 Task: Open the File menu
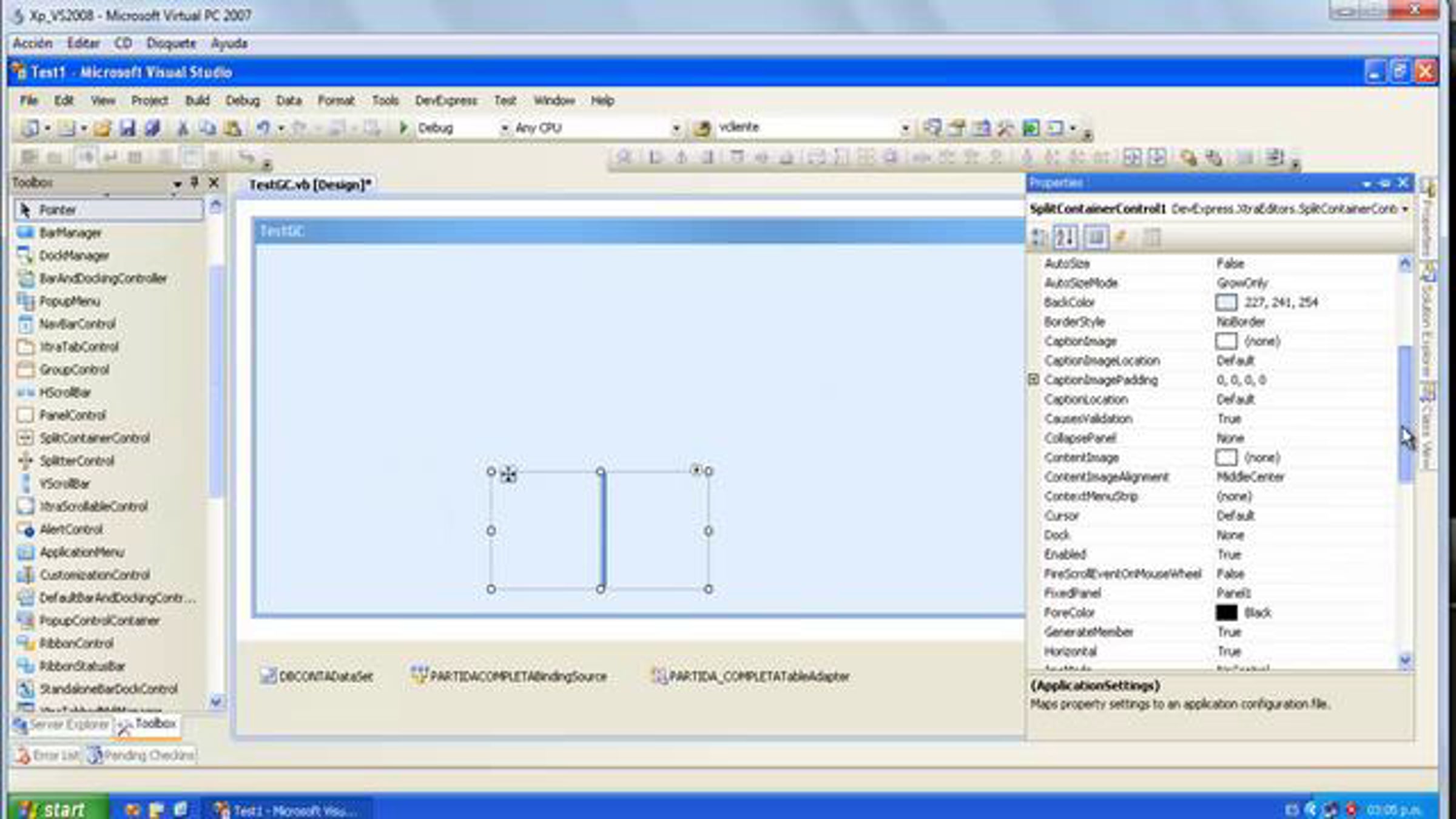[29, 101]
